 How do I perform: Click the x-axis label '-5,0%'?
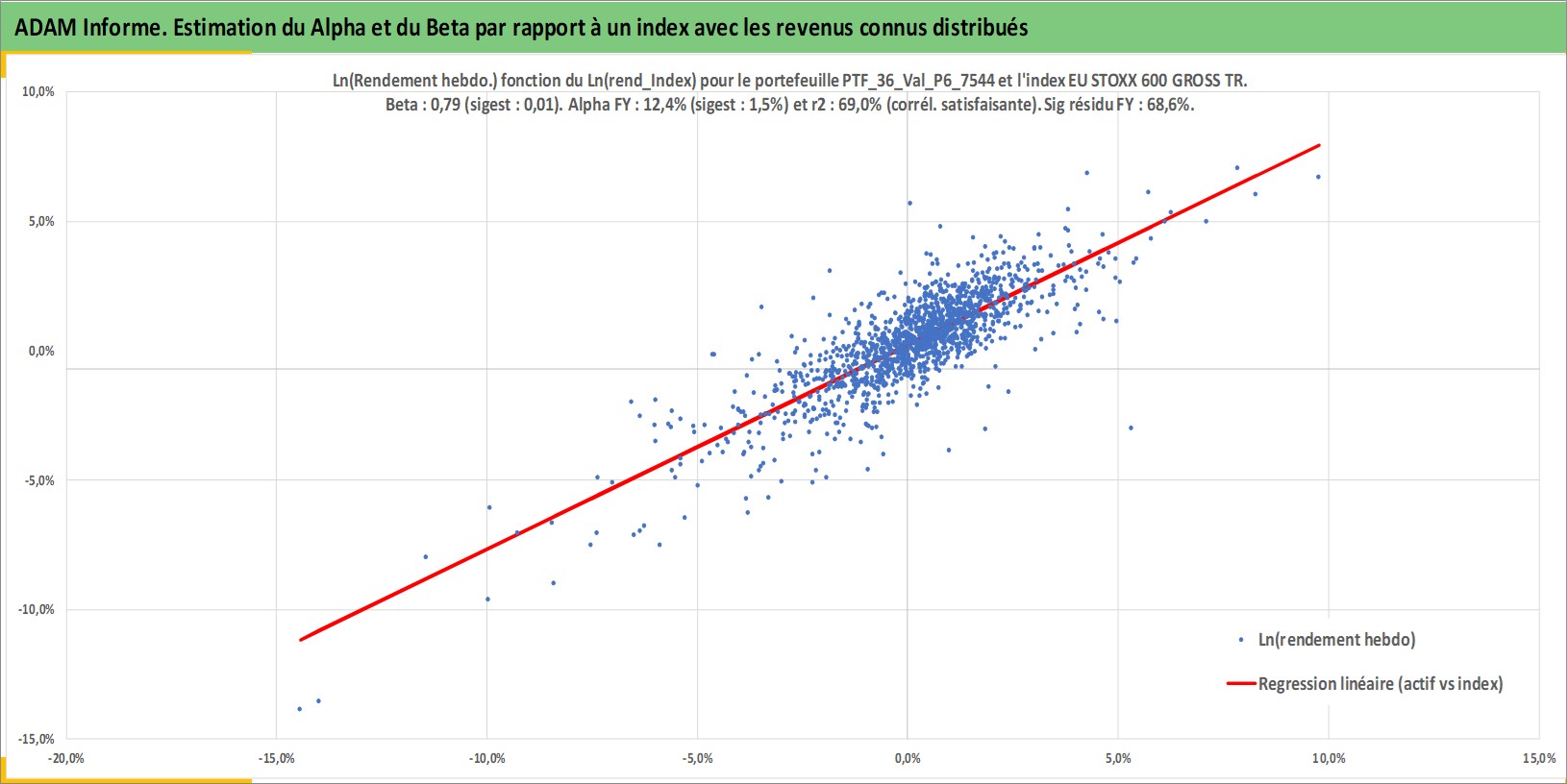697,759
